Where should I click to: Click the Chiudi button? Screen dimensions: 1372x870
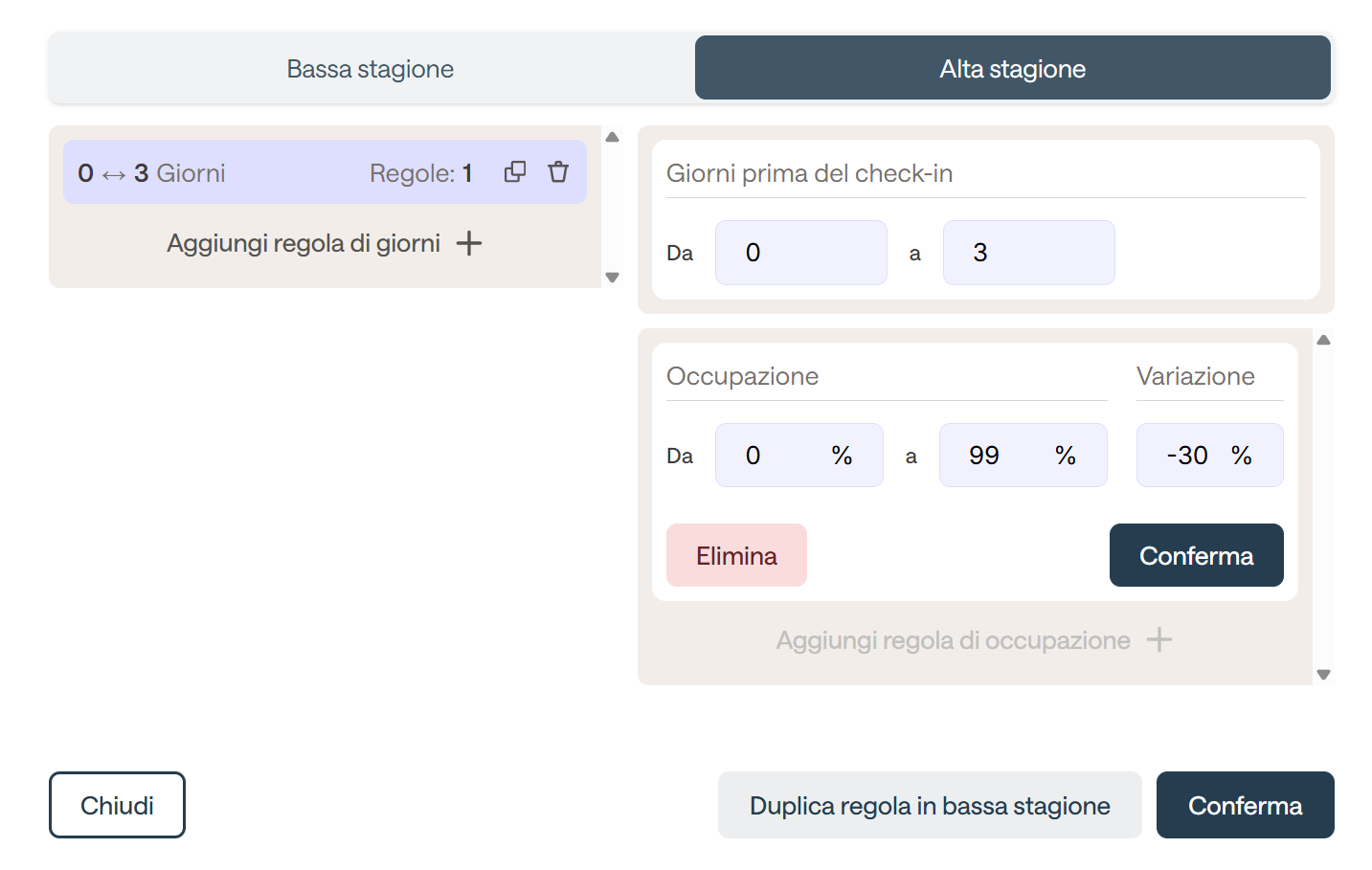pos(117,805)
